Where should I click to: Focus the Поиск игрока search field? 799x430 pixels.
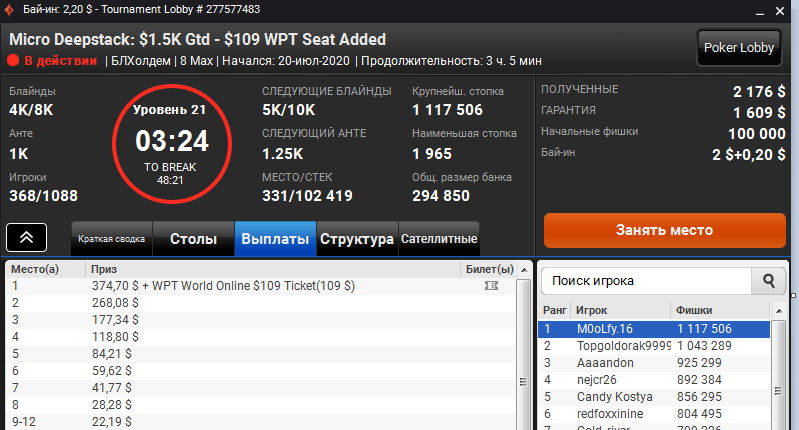647,281
